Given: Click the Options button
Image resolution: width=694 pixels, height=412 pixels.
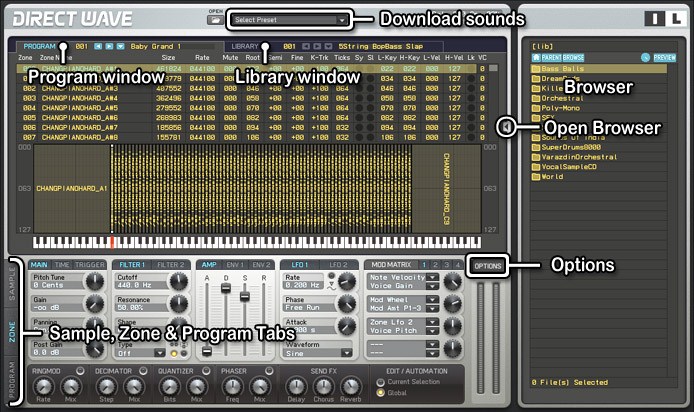Looking at the screenshot, I should pos(488,265).
